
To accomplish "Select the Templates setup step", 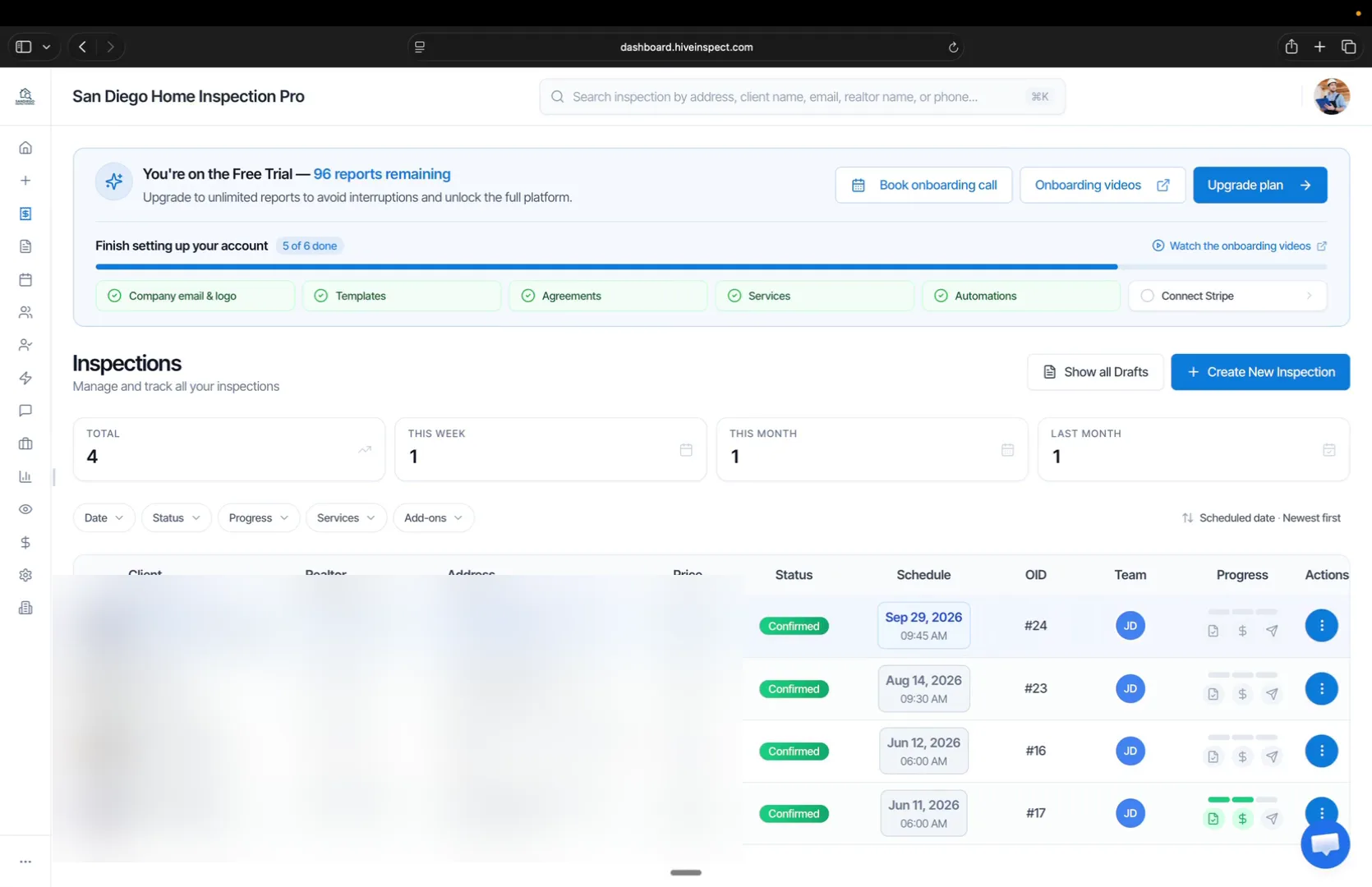I will tap(402, 296).
